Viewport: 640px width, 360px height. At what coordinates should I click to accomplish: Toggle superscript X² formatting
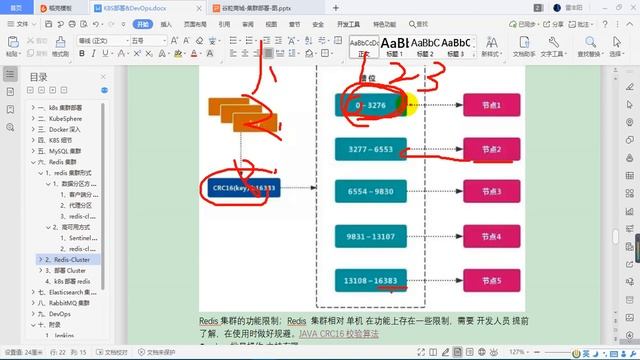[138, 53]
